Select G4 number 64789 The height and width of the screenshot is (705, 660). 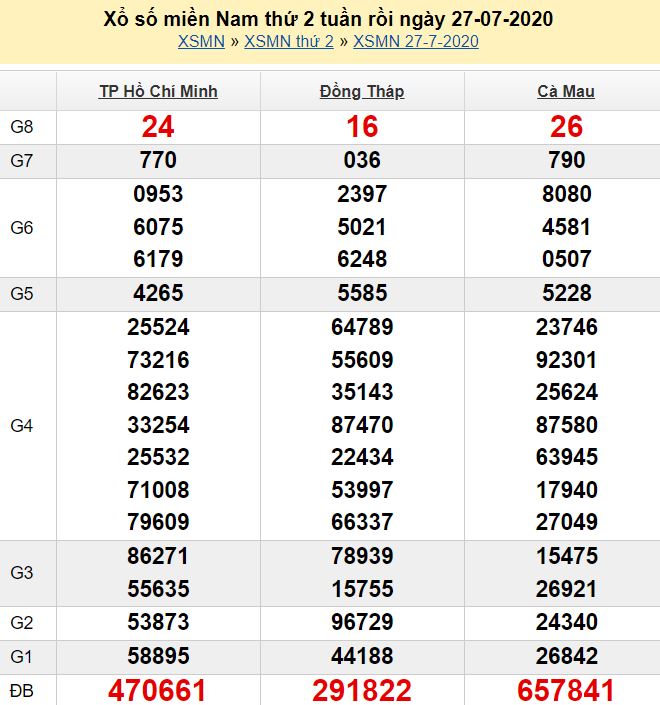(x=362, y=327)
